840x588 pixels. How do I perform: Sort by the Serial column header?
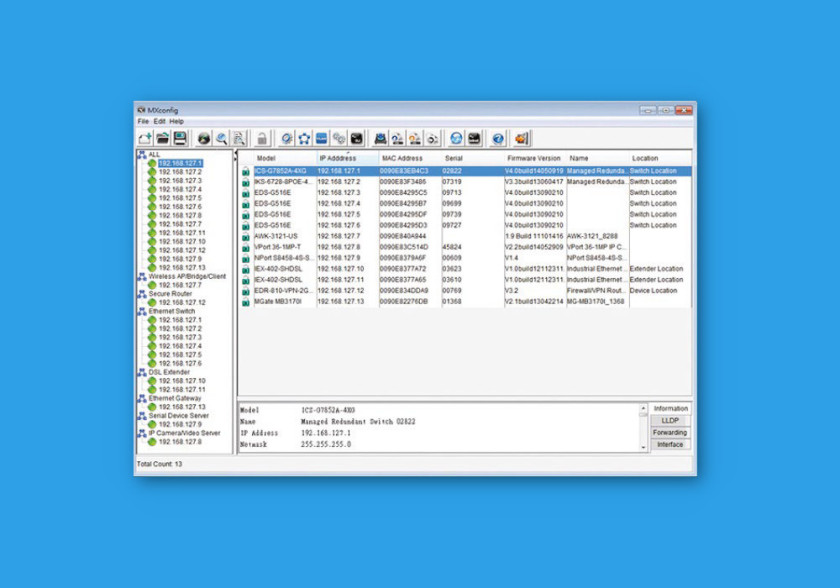[x=473, y=159]
